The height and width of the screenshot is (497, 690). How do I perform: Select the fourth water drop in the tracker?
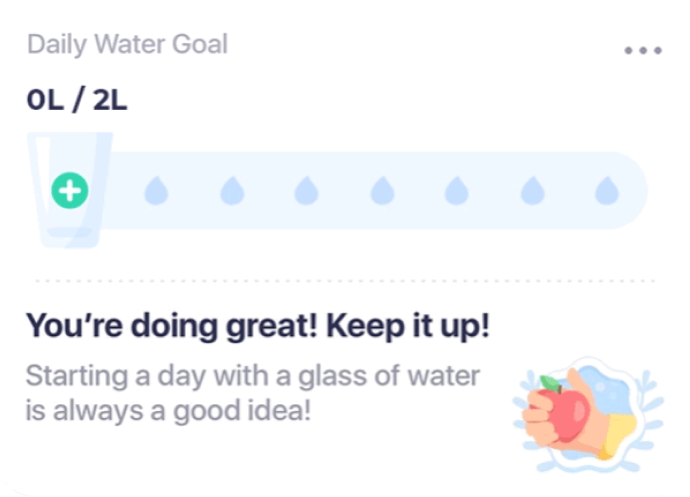pos(382,190)
